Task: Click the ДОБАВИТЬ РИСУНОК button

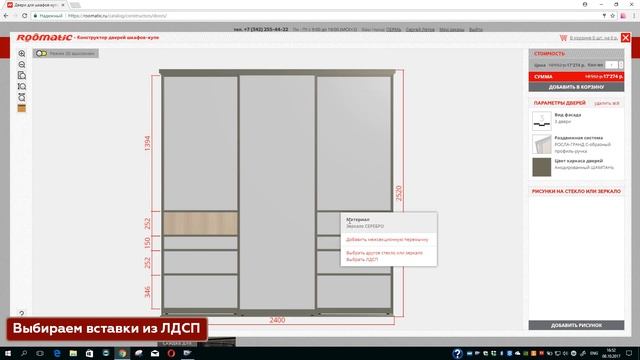Action: (576, 325)
